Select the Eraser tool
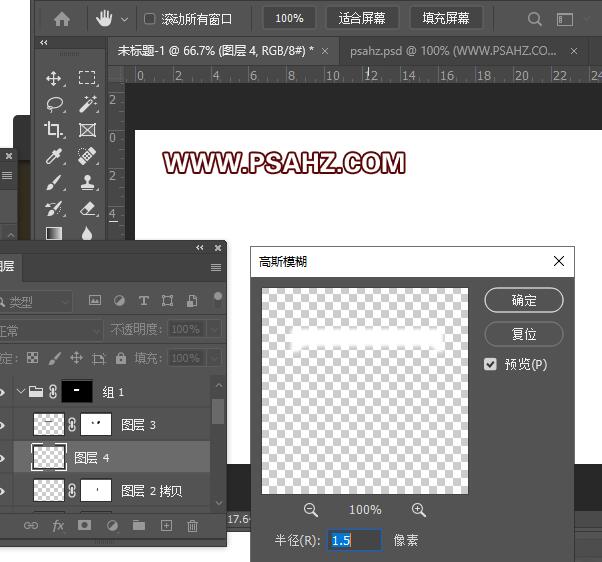Image resolution: width=602 pixels, height=562 pixels. 88,209
